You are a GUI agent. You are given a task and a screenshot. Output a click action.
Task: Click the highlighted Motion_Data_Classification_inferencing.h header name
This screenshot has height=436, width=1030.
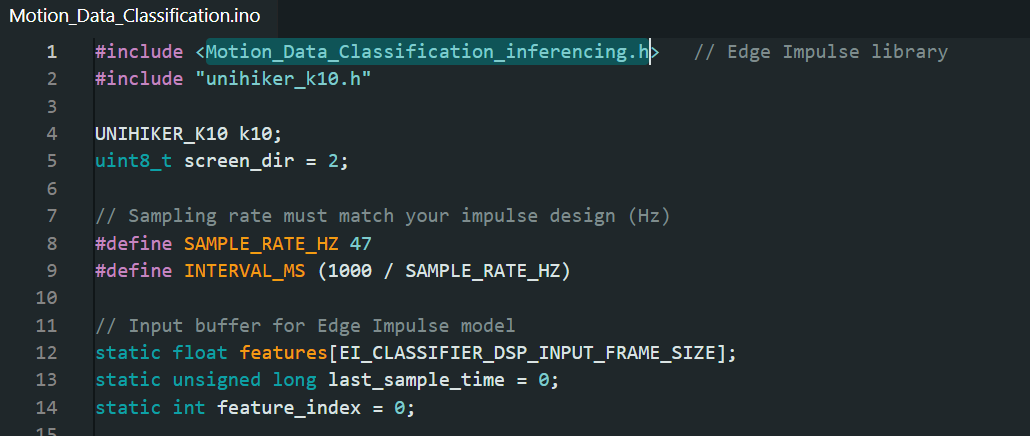[x=428, y=52]
